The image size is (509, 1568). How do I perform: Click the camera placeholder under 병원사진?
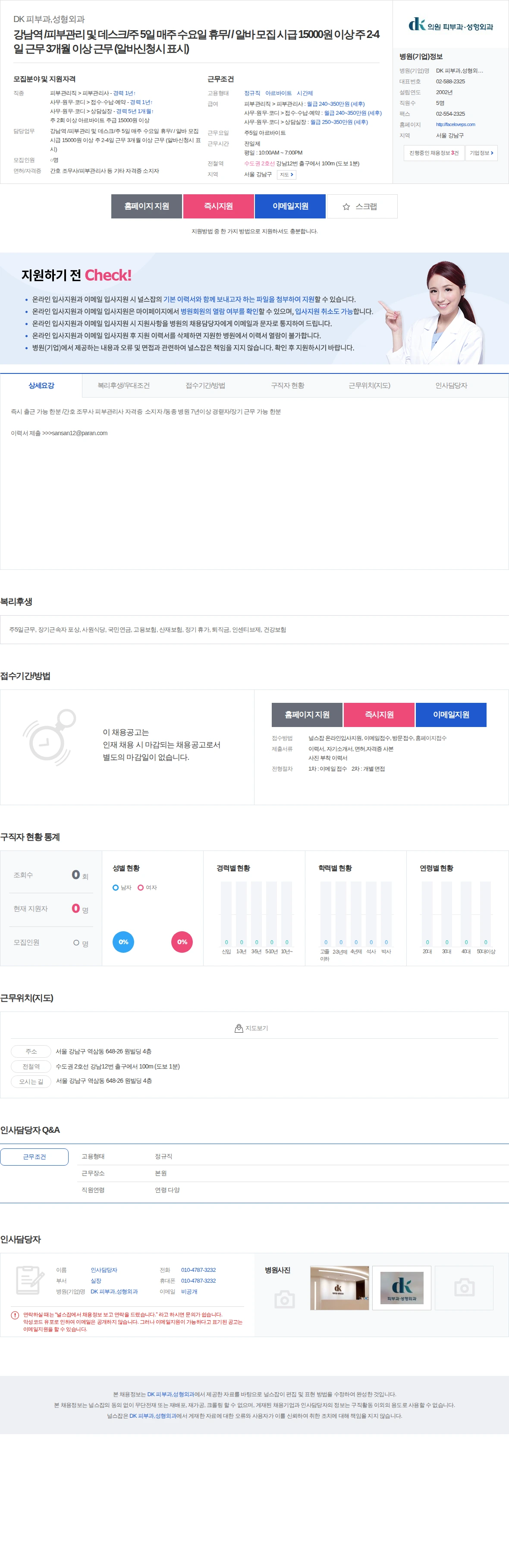285,1299
